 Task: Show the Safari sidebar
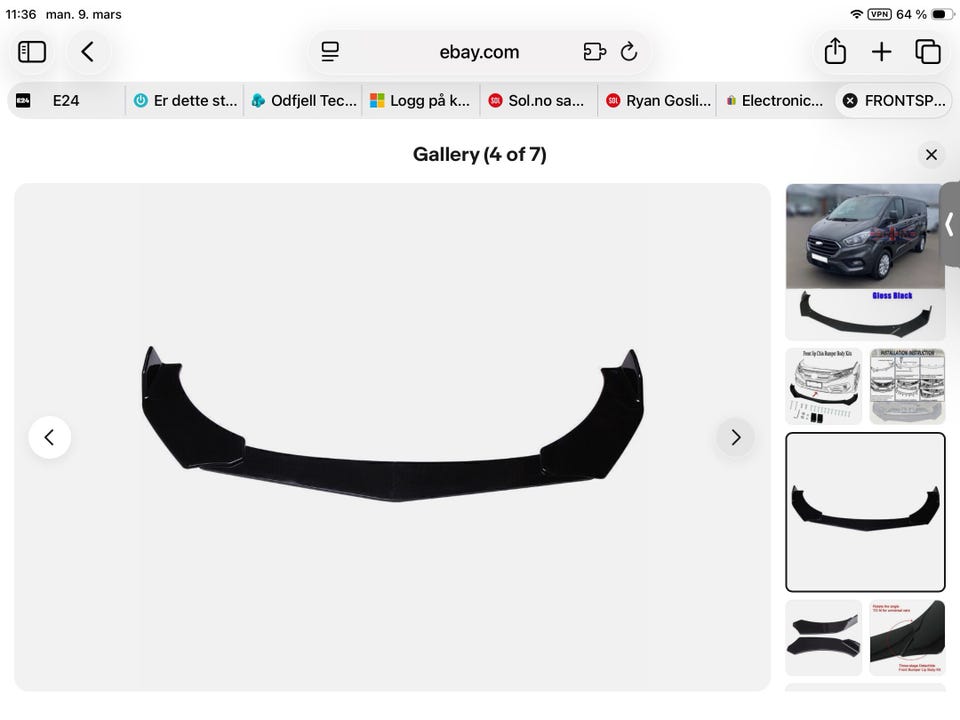pos(32,52)
